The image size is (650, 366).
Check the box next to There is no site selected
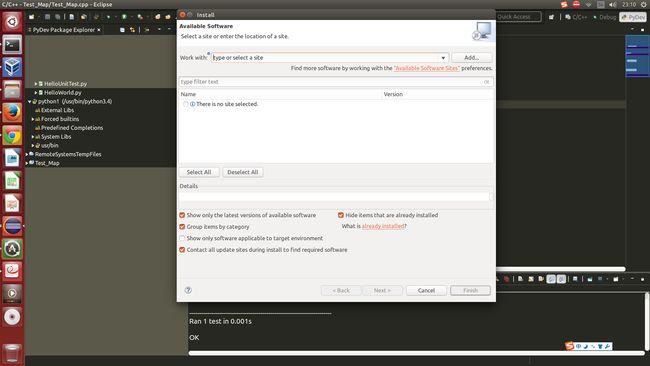pyautogui.click(x=185, y=104)
